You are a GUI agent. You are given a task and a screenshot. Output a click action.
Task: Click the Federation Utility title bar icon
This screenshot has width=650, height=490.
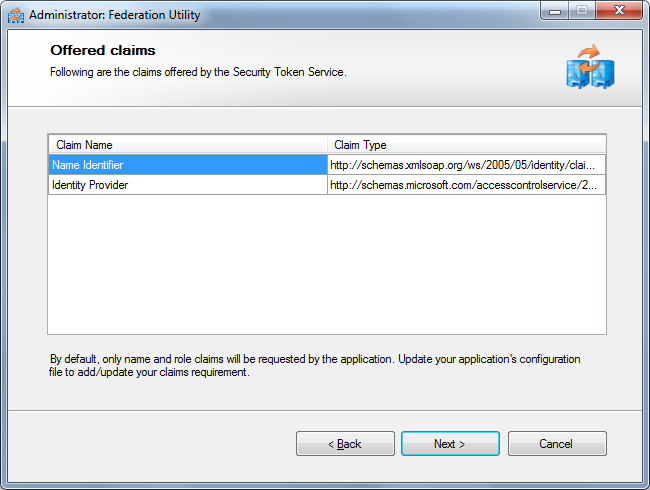pyautogui.click(x=16, y=15)
